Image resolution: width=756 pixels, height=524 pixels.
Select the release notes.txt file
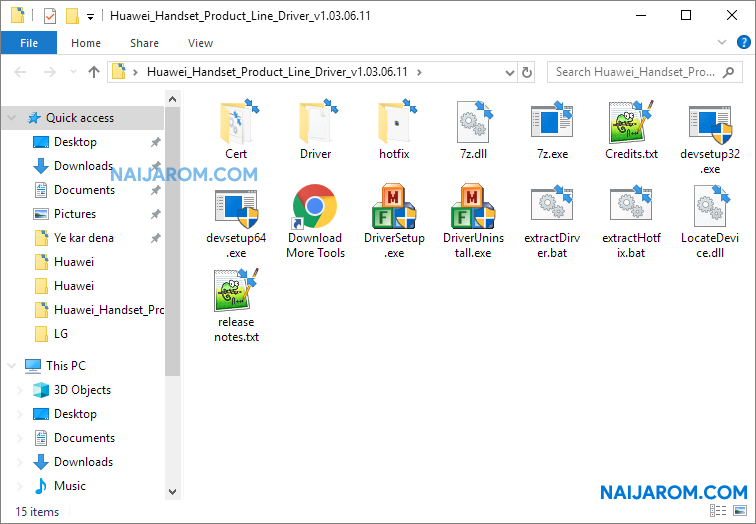pyautogui.click(x=236, y=306)
